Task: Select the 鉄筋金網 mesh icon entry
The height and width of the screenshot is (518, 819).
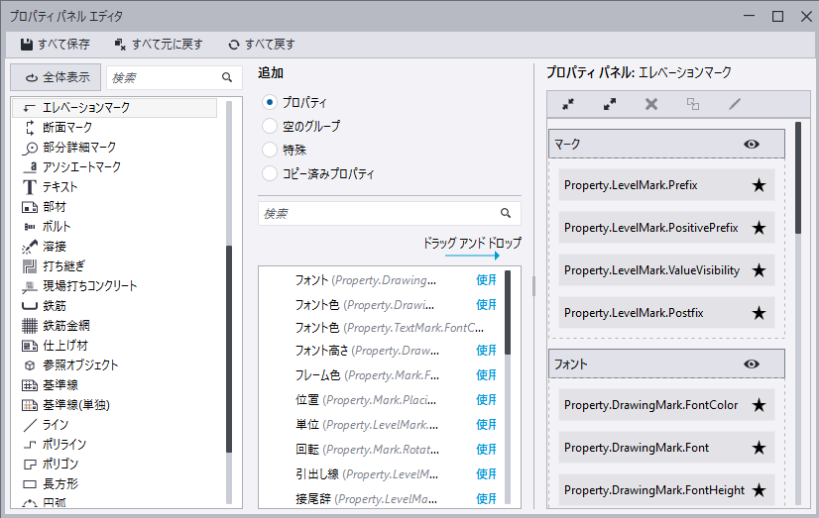Action: point(29,326)
